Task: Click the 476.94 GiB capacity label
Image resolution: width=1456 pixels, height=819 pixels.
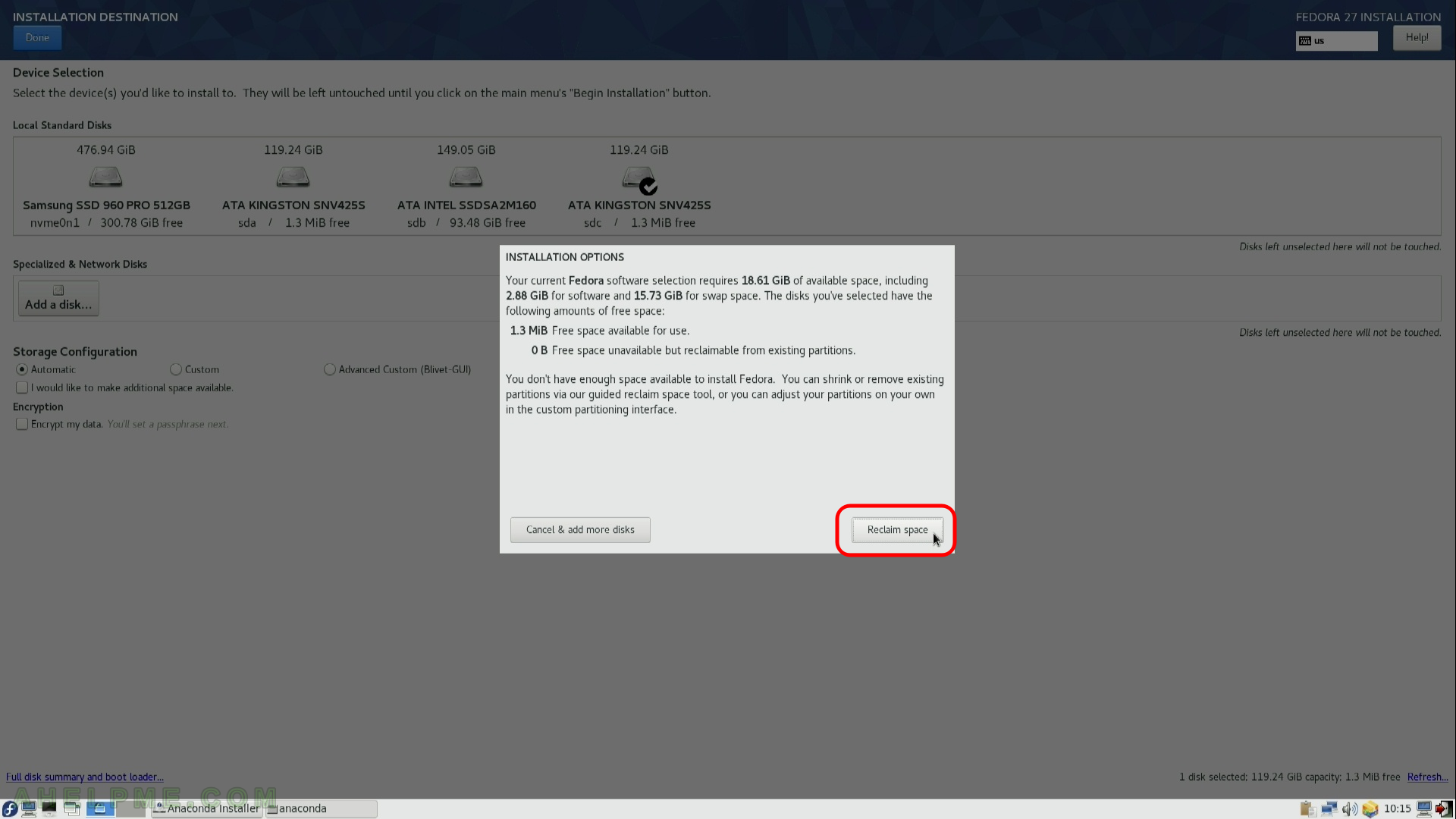Action: click(106, 150)
